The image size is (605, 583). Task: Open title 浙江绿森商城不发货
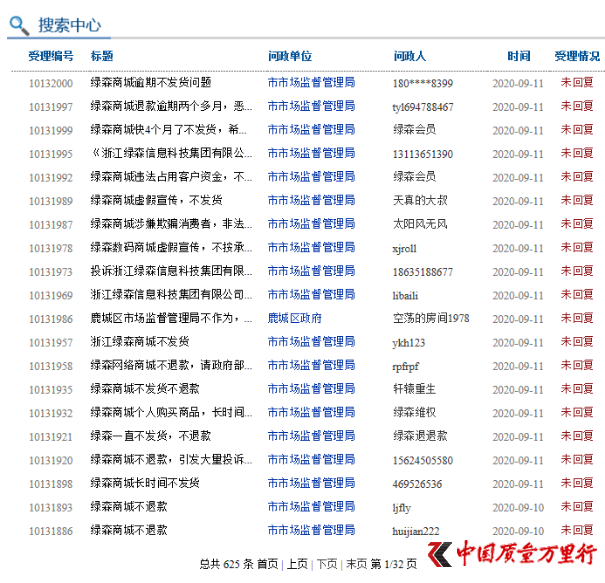(x=140, y=342)
